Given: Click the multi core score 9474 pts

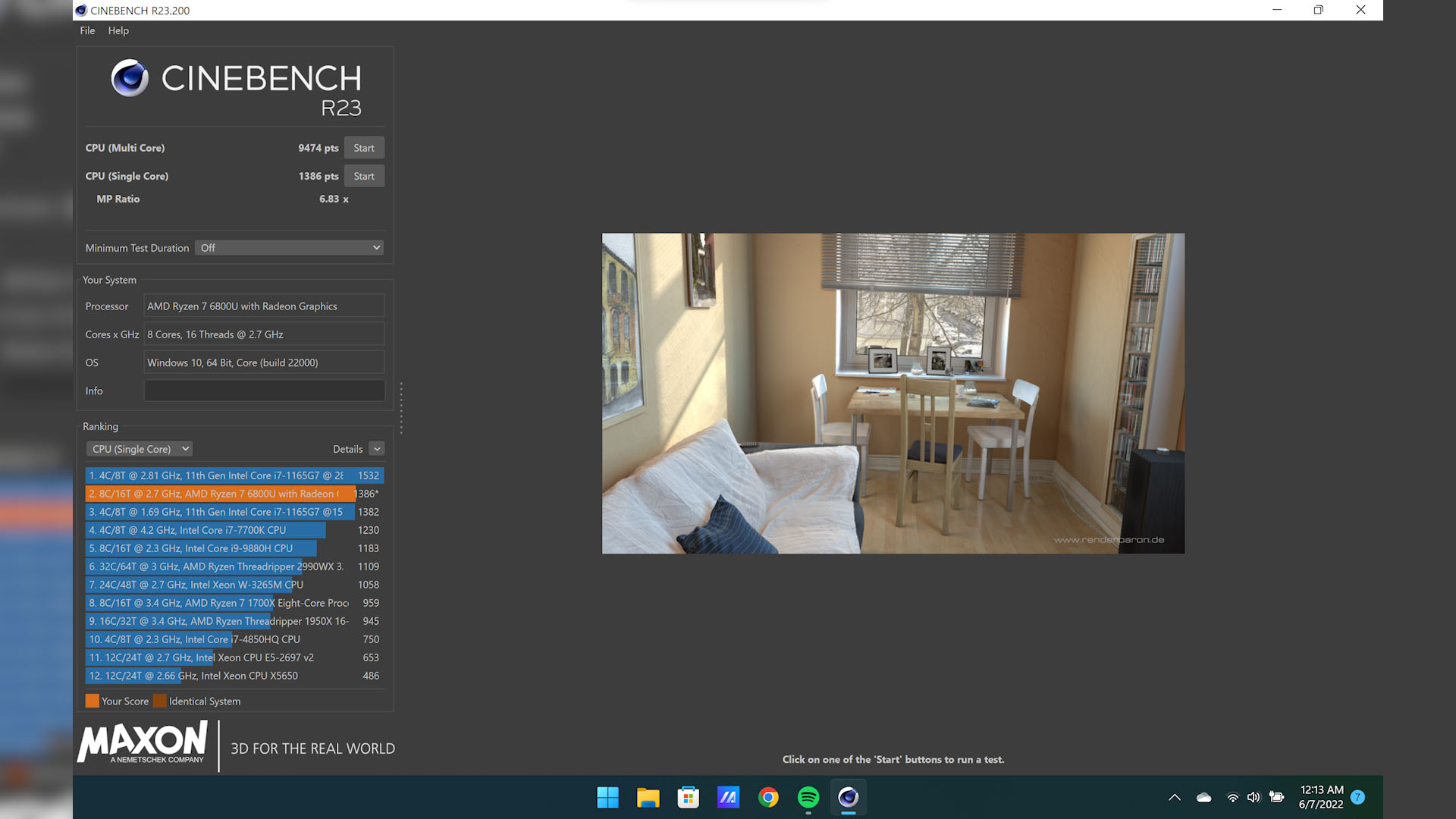Looking at the screenshot, I should 318,148.
